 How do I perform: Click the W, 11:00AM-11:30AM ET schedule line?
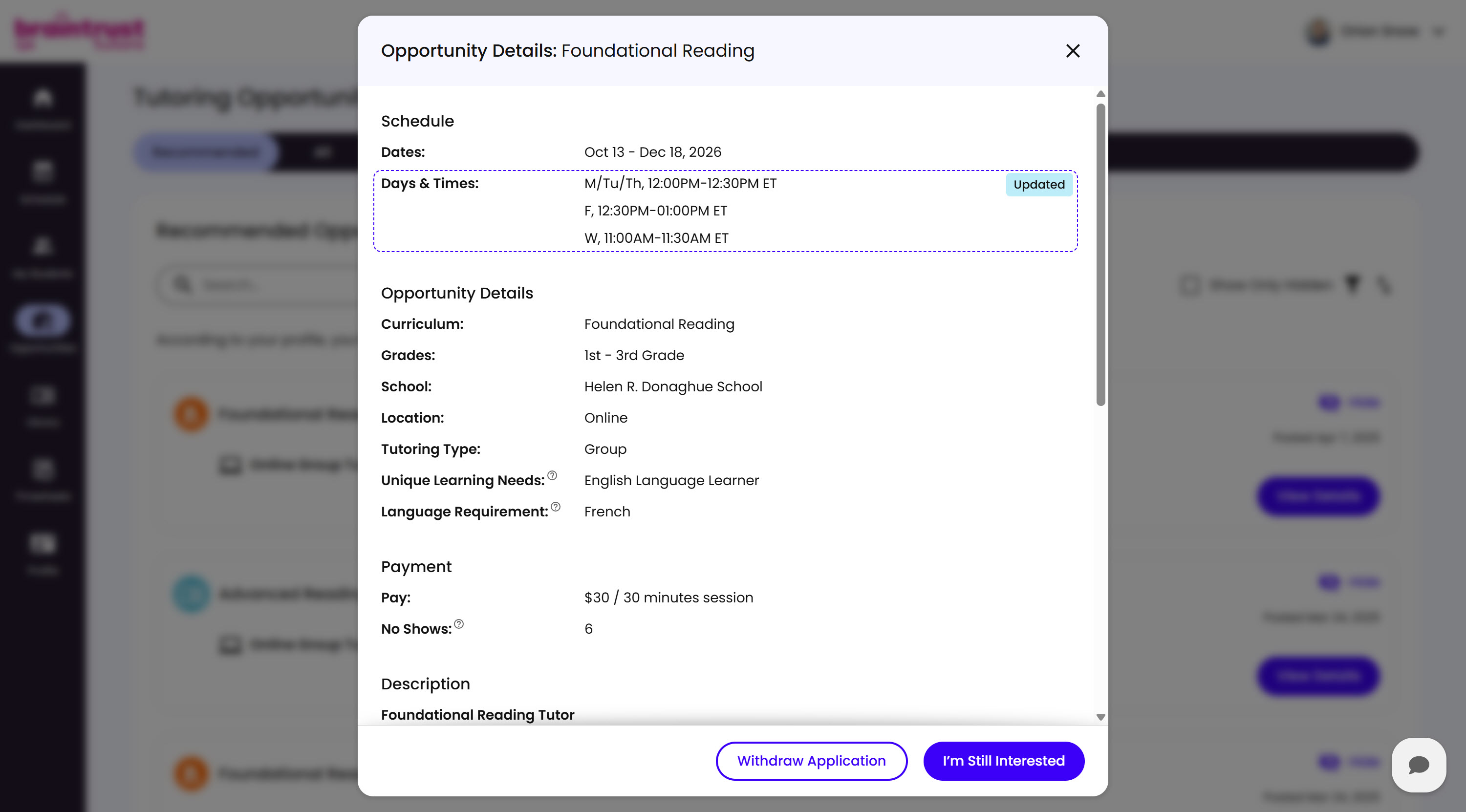coord(656,238)
